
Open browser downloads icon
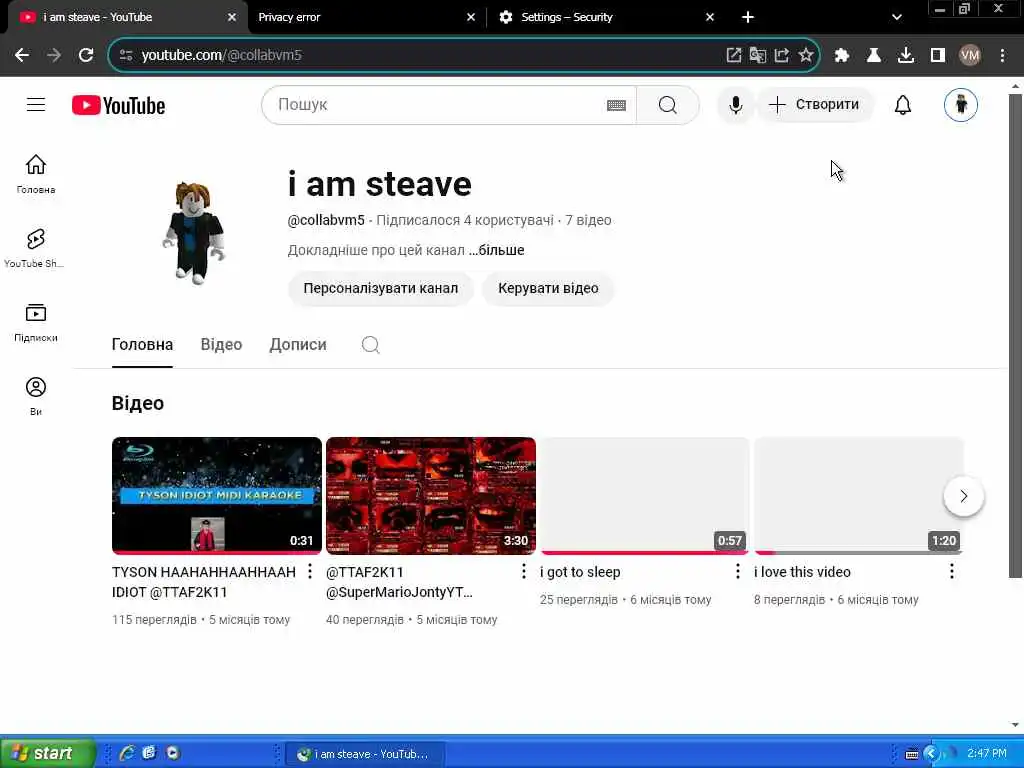coord(906,56)
